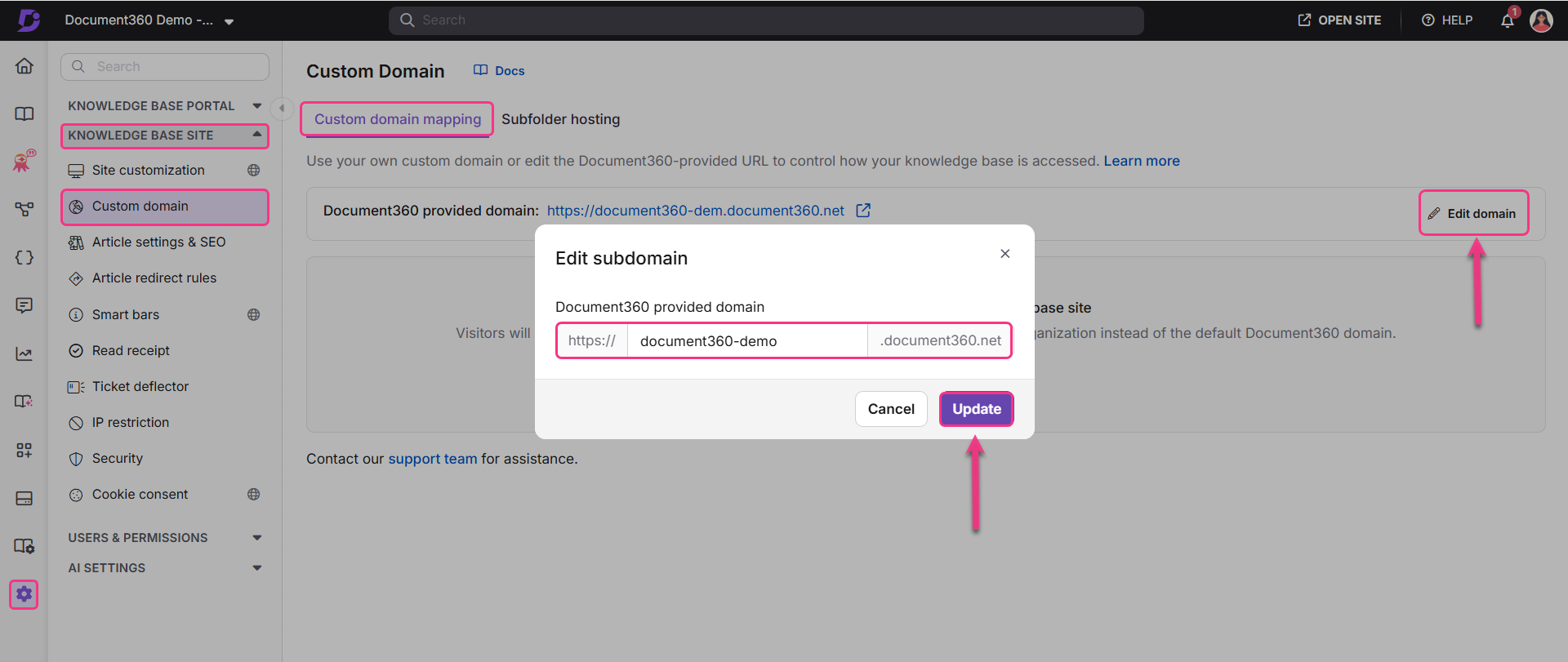
Task: Open the Home icon in left rail
Action: (x=24, y=66)
